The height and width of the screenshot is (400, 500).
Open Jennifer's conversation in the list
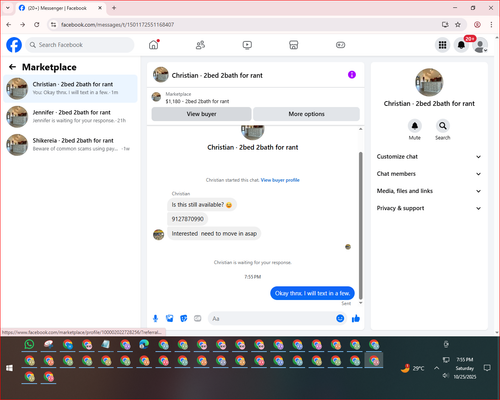tap(70, 116)
